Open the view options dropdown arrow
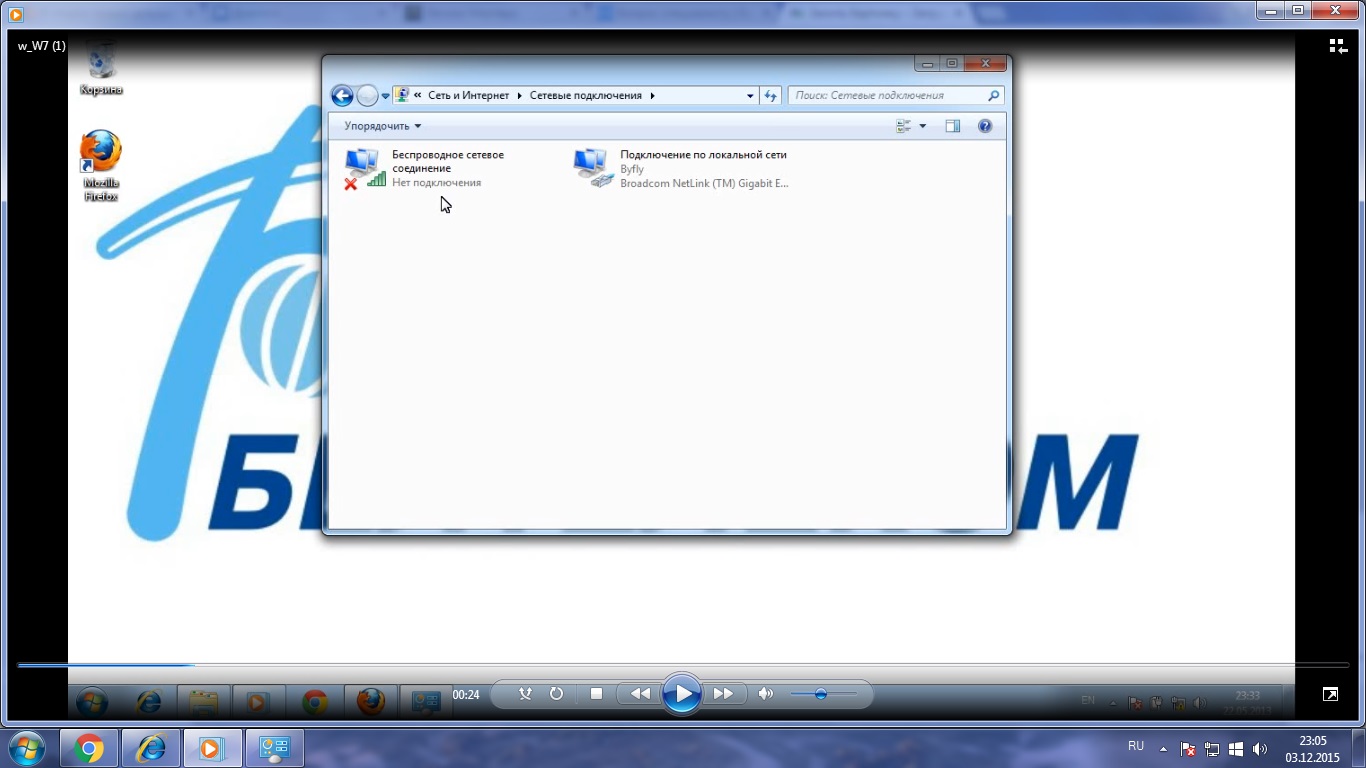This screenshot has width=1366, height=768. pos(922,126)
